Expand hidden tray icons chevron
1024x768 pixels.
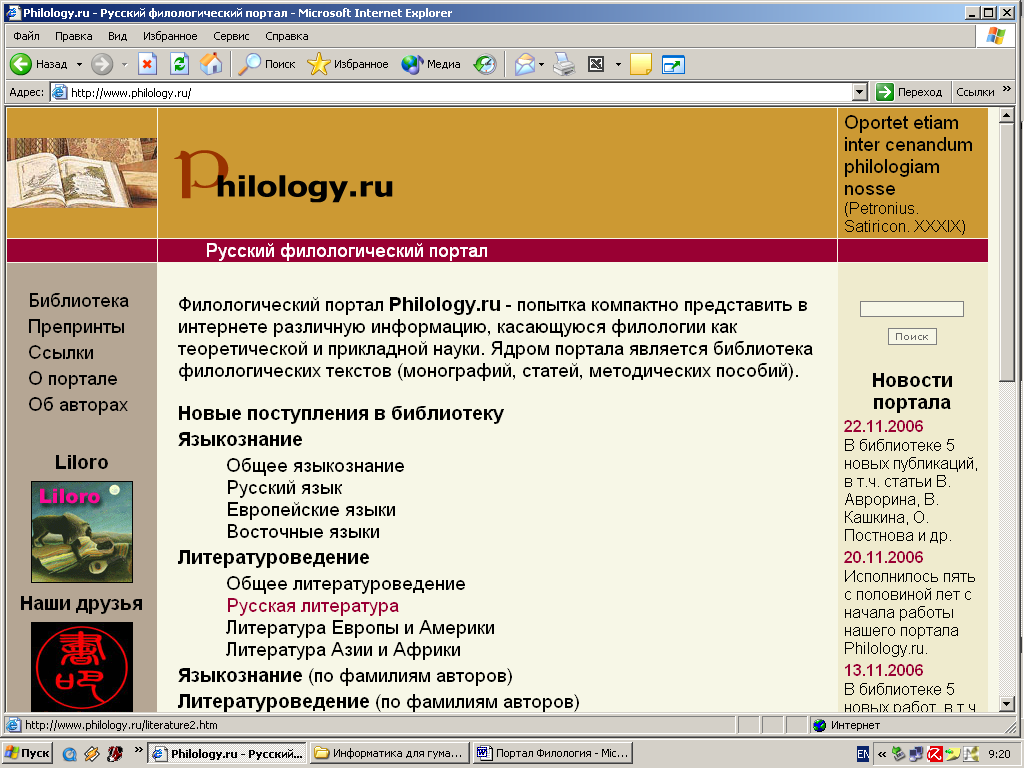pyautogui.click(x=882, y=754)
